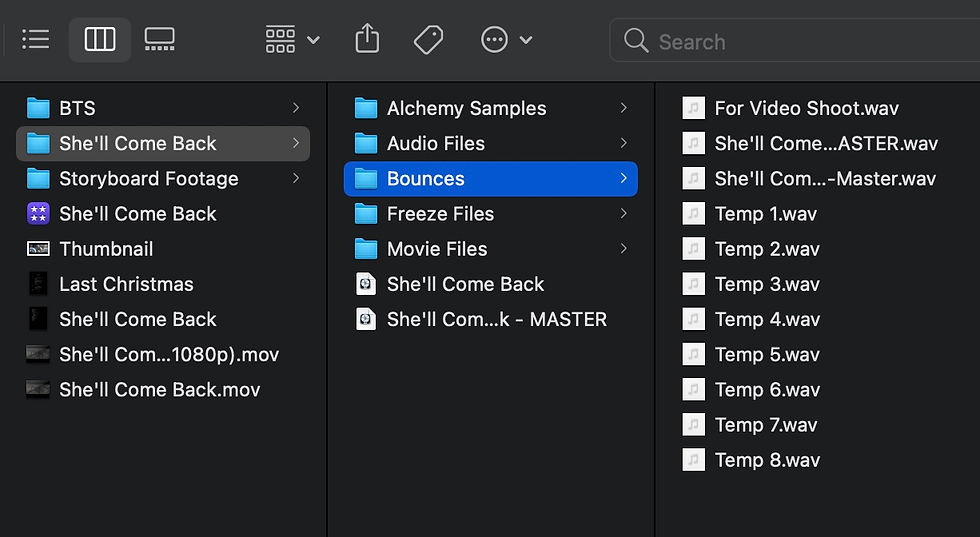Screen dimensions: 980x537
Task: Select the purple She'll Come Back project icon
Action: tap(38, 214)
